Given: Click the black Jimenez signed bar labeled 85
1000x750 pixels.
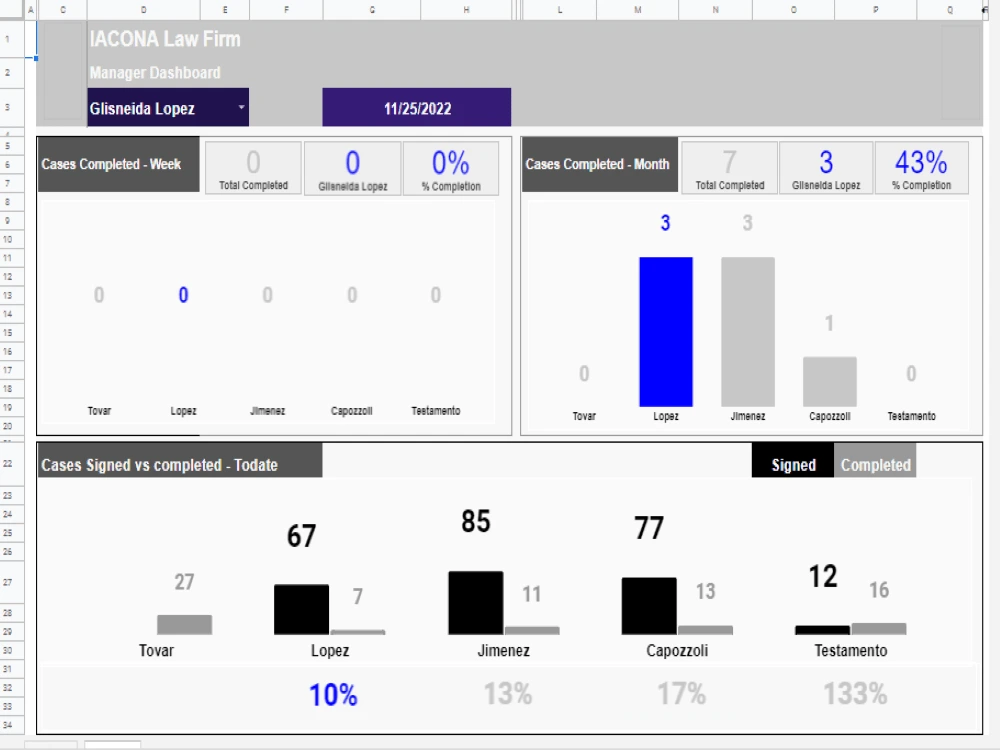Looking at the screenshot, I should point(475,600).
